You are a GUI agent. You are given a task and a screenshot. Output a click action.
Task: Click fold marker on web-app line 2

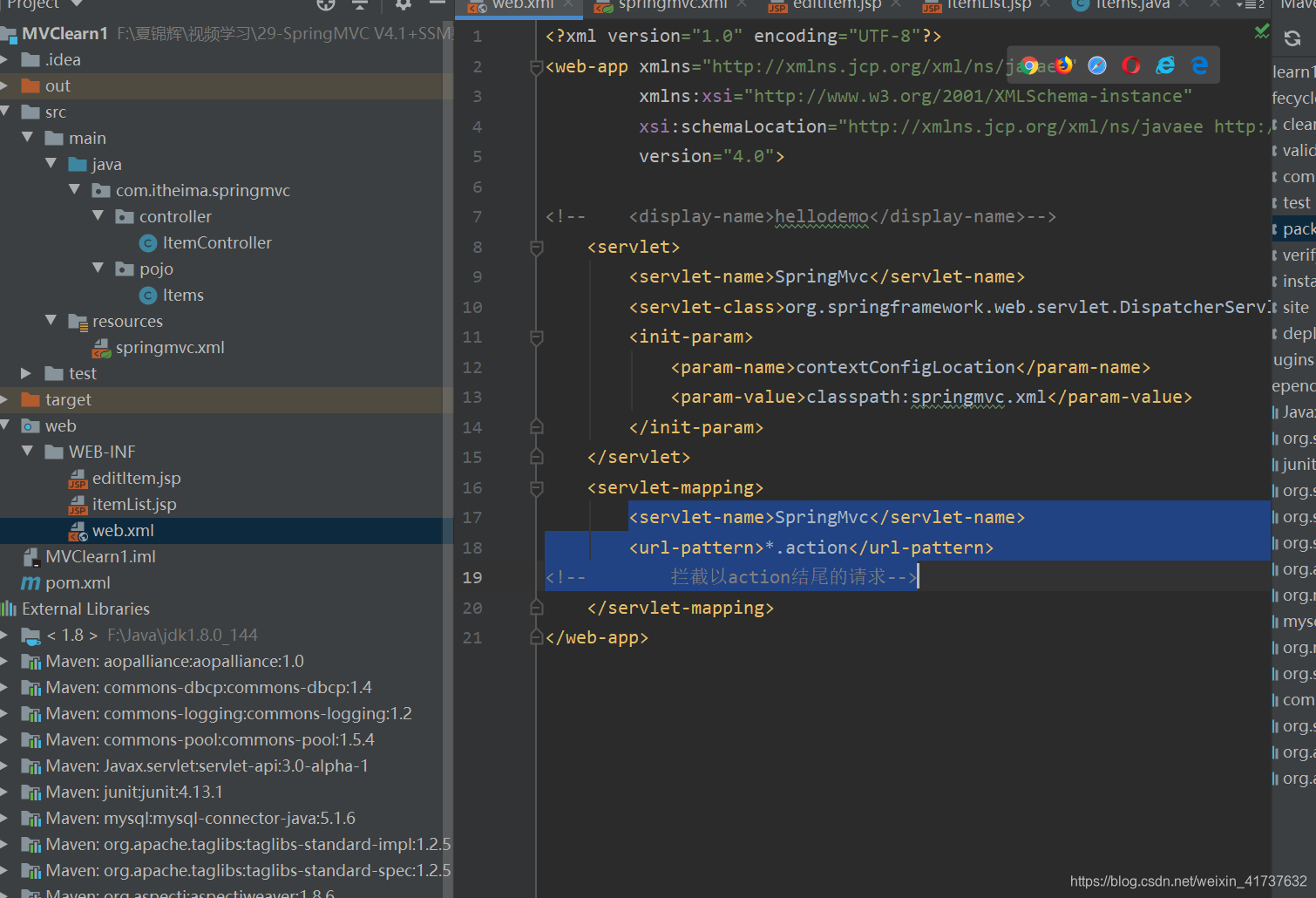click(x=537, y=67)
